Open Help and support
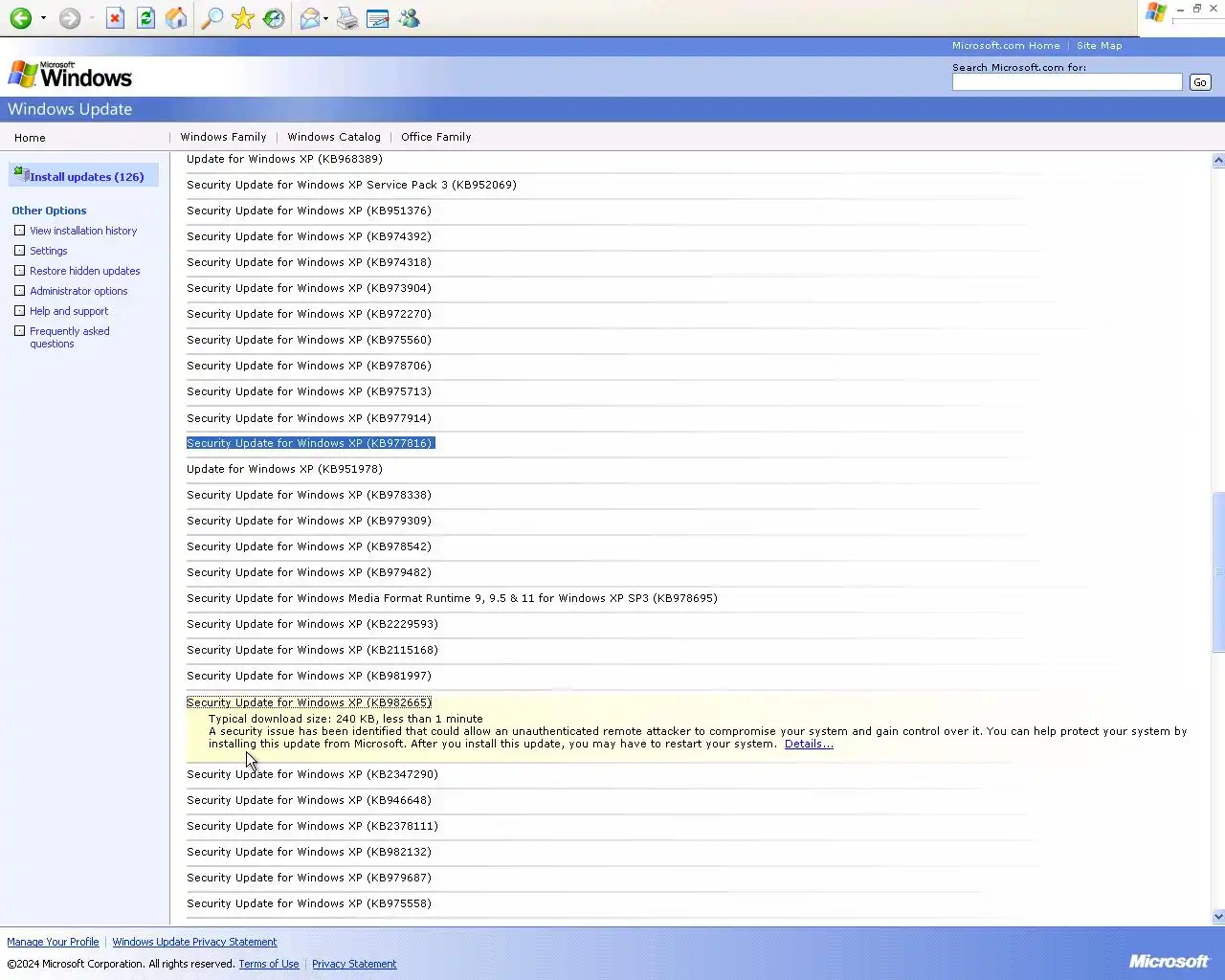The height and width of the screenshot is (980, 1225). coord(69,311)
